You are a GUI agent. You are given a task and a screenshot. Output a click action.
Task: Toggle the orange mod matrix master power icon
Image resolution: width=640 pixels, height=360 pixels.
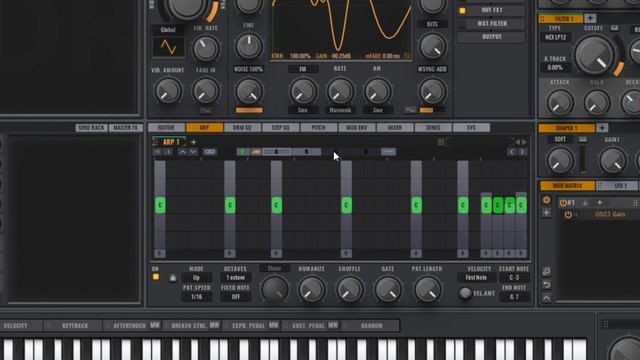pyautogui.click(x=547, y=200)
